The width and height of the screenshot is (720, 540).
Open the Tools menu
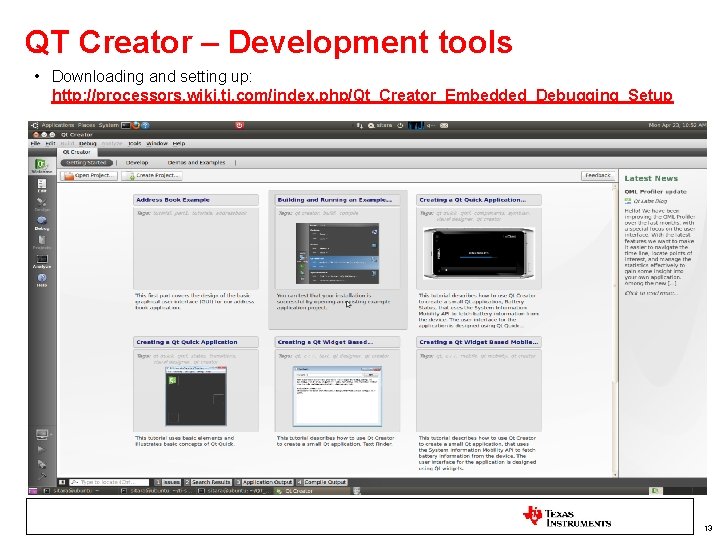[135, 143]
